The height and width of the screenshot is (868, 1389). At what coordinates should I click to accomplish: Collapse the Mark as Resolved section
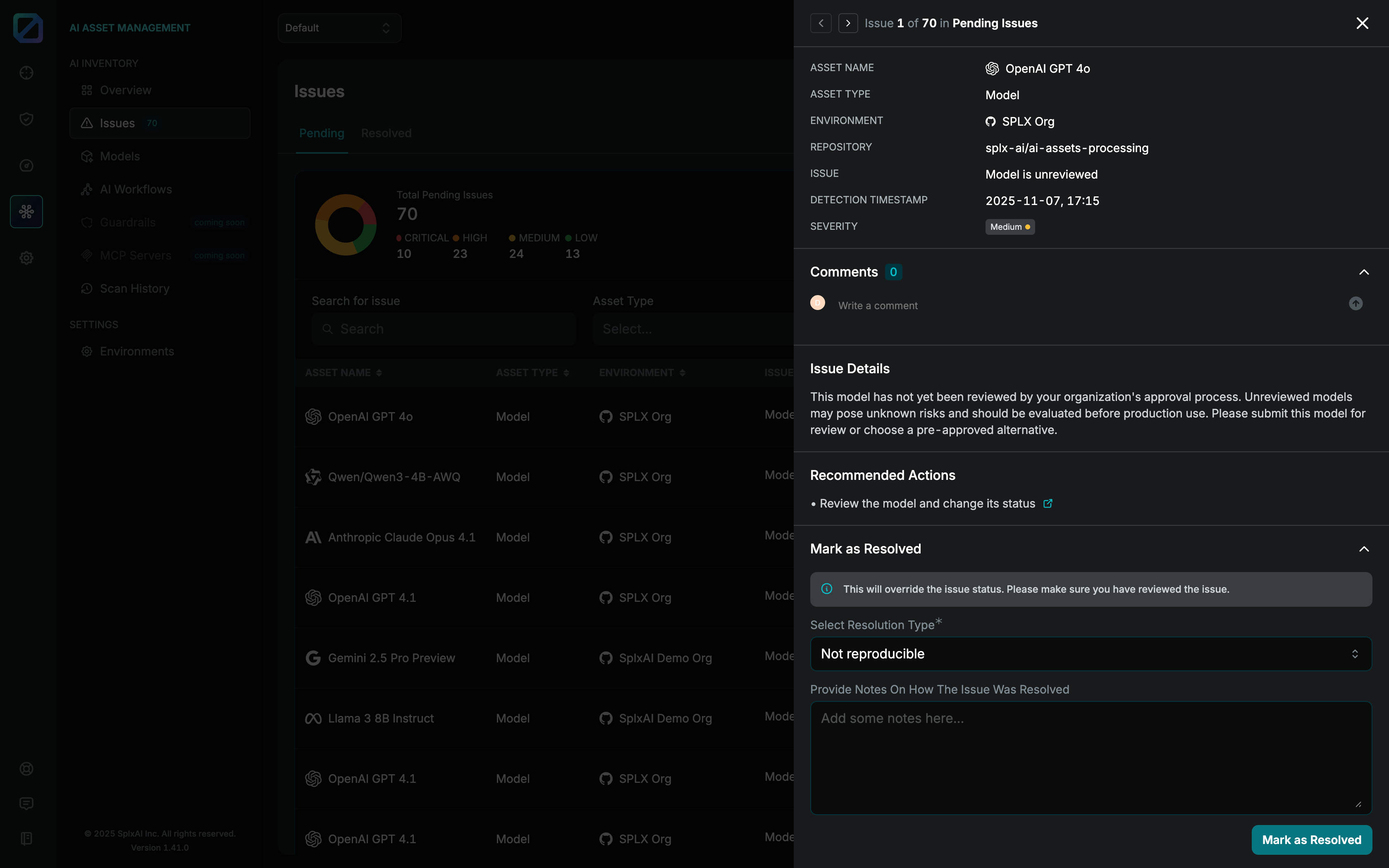tap(1364, 549)
